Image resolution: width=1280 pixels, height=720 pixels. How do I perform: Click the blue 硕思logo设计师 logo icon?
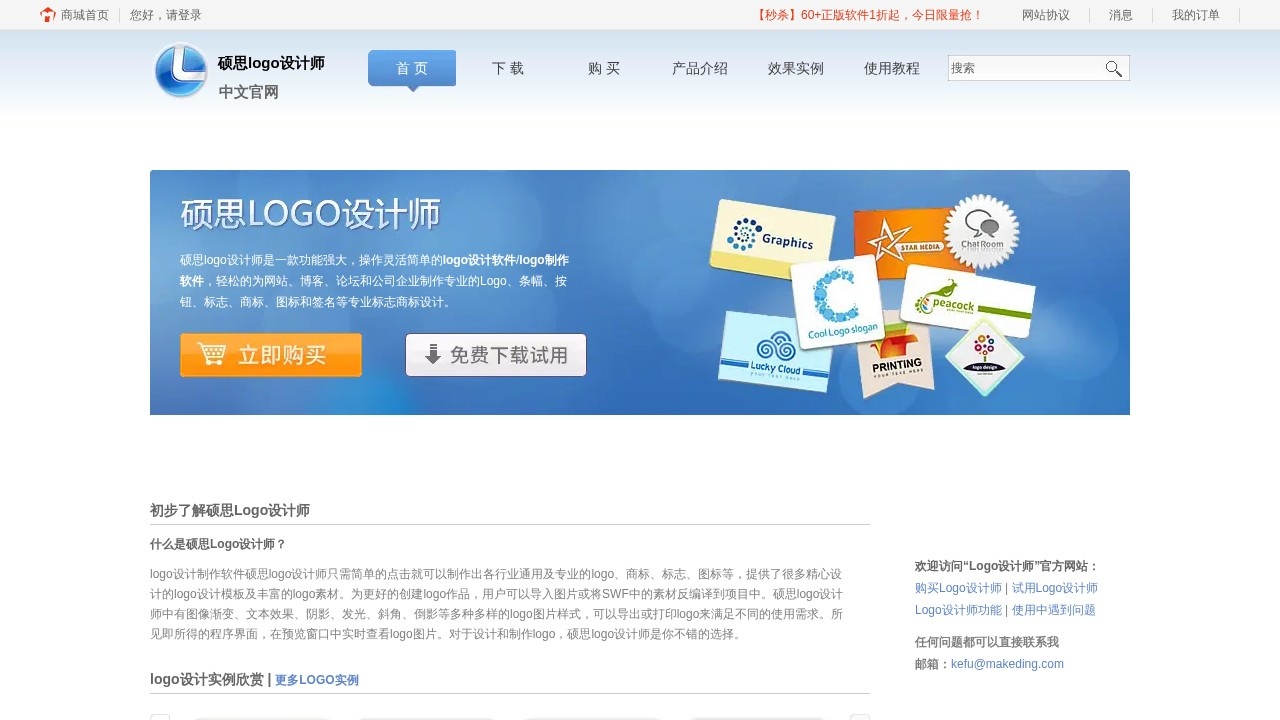point(180,70)
